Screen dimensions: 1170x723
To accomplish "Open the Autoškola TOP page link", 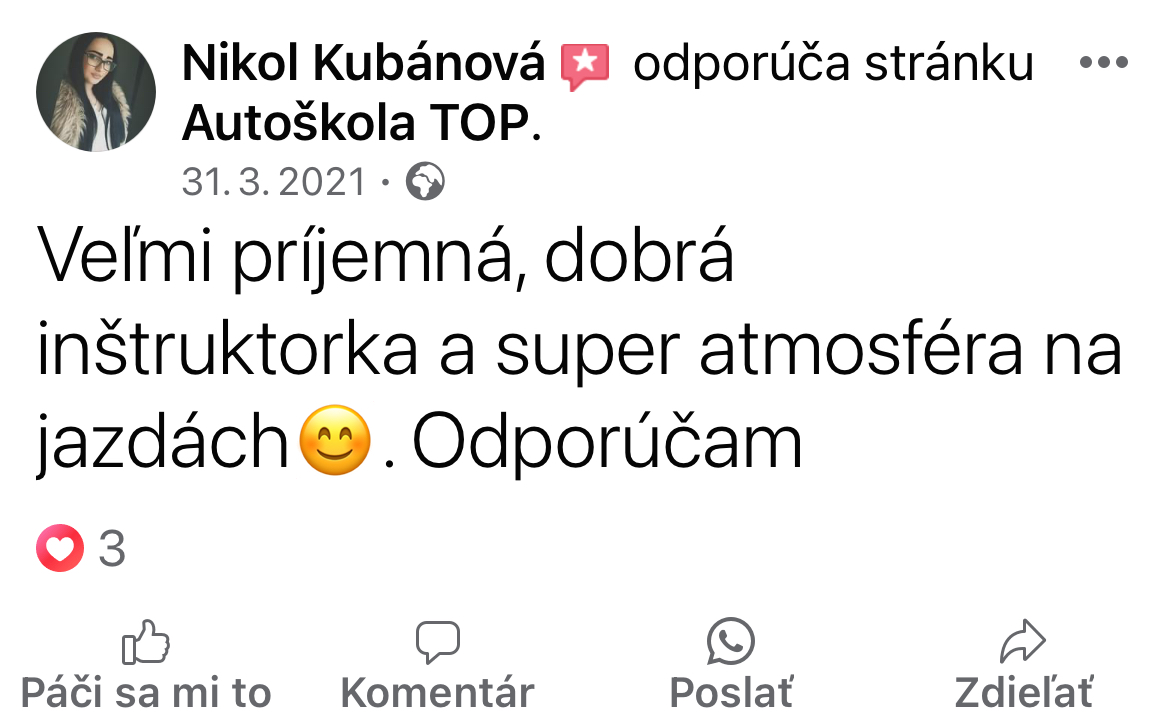I will (x=357, y=123).
